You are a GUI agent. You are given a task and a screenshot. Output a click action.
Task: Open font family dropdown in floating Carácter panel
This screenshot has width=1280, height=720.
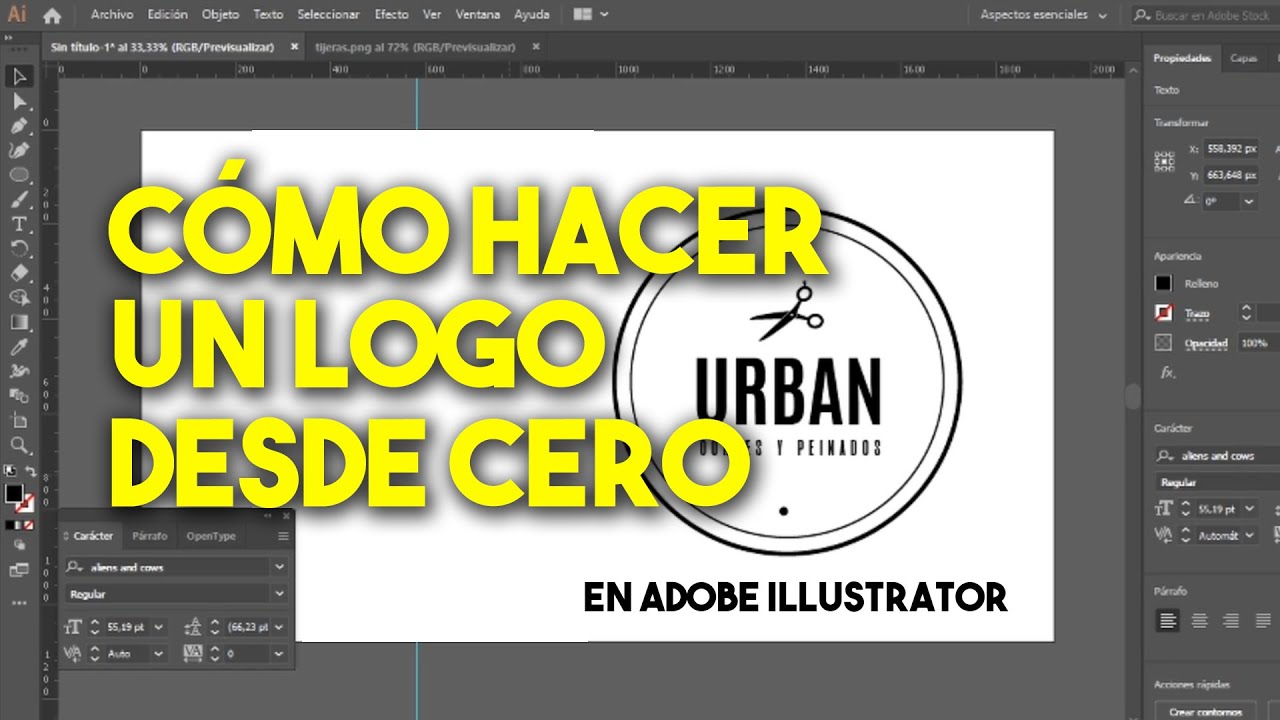pyautogui.click(x=279, y=567)
